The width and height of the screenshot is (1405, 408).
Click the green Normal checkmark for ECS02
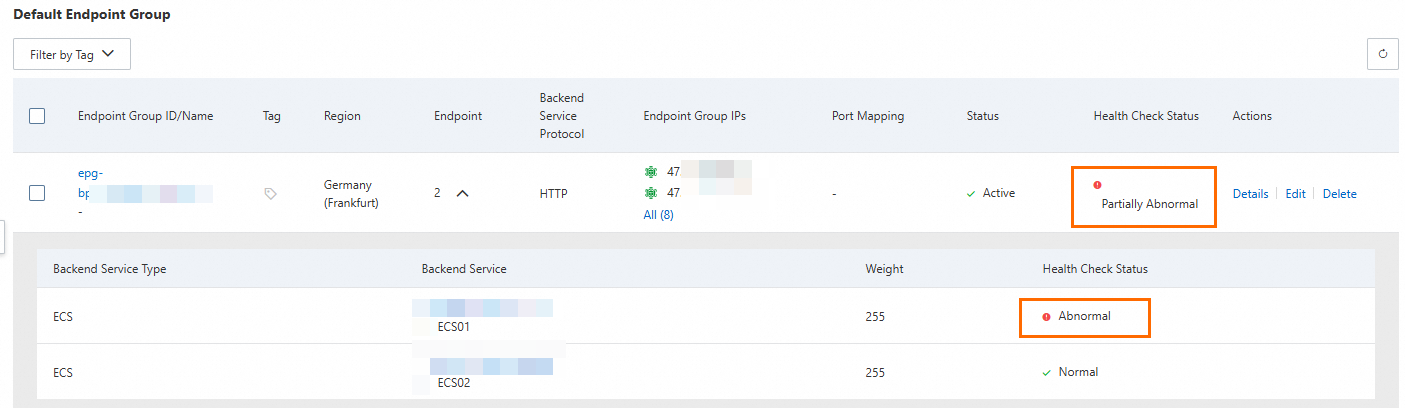[1046, 372]
